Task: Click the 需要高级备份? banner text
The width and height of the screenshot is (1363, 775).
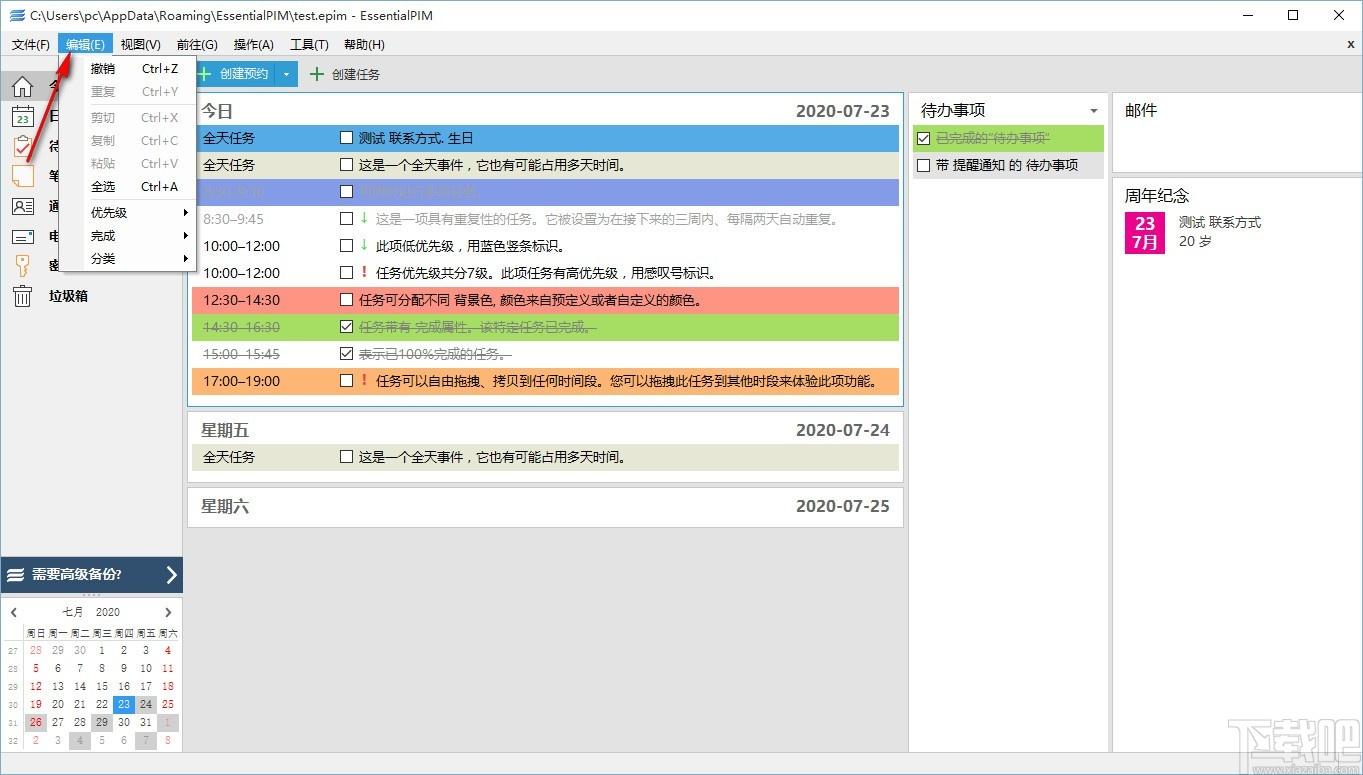Action: click(x=77, y=574)
